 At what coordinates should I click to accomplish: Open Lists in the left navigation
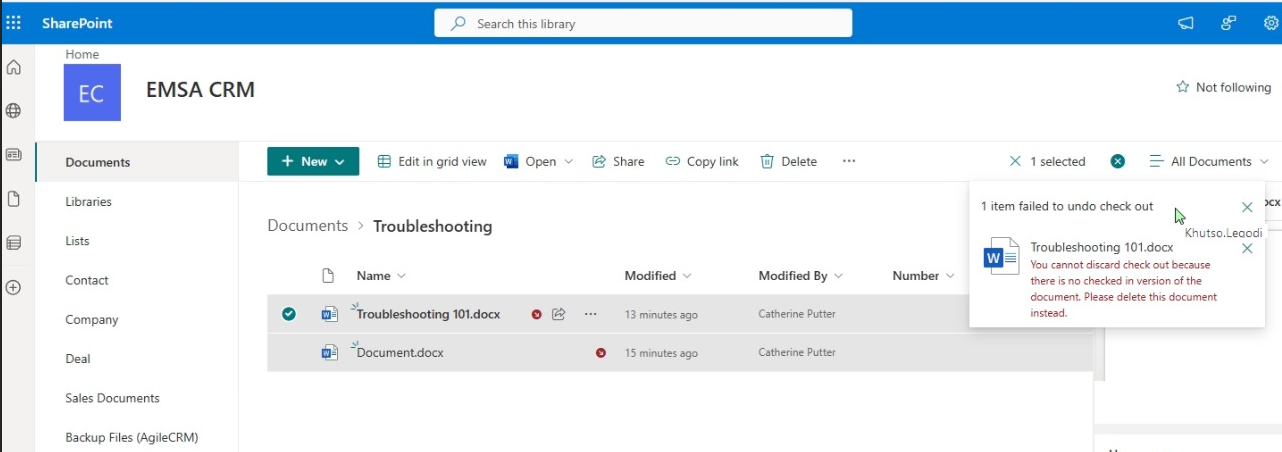coord(77,241)
